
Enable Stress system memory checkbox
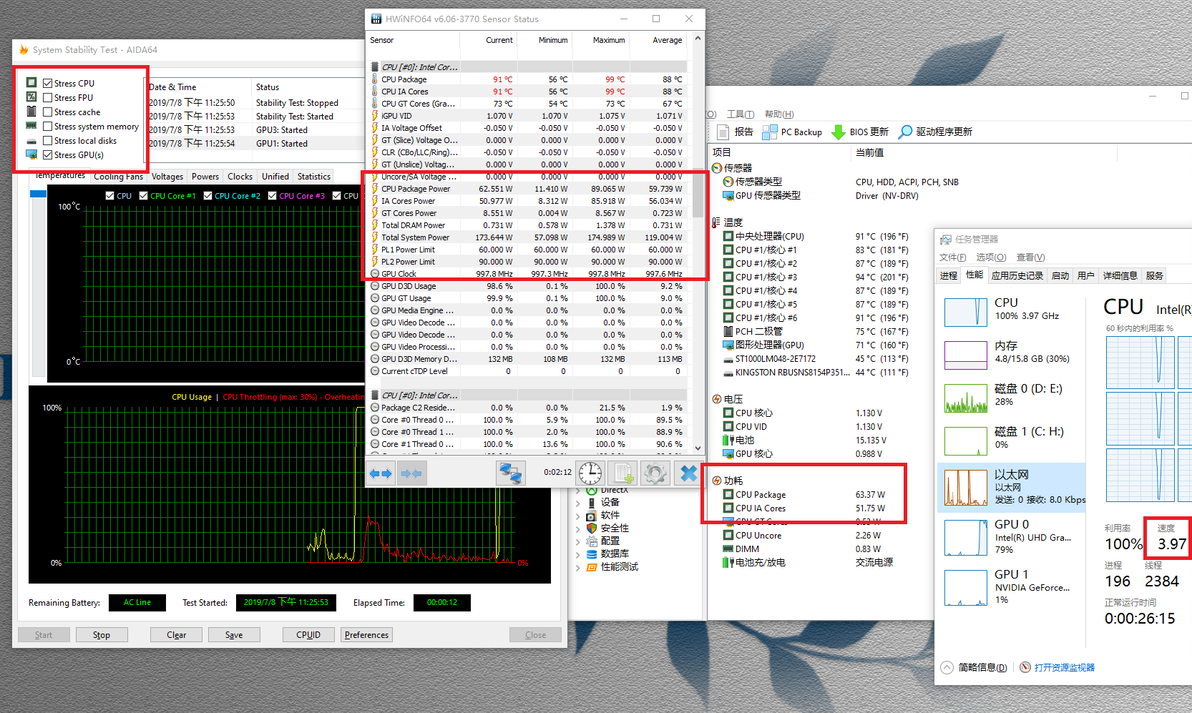click(x=48, y=126)
